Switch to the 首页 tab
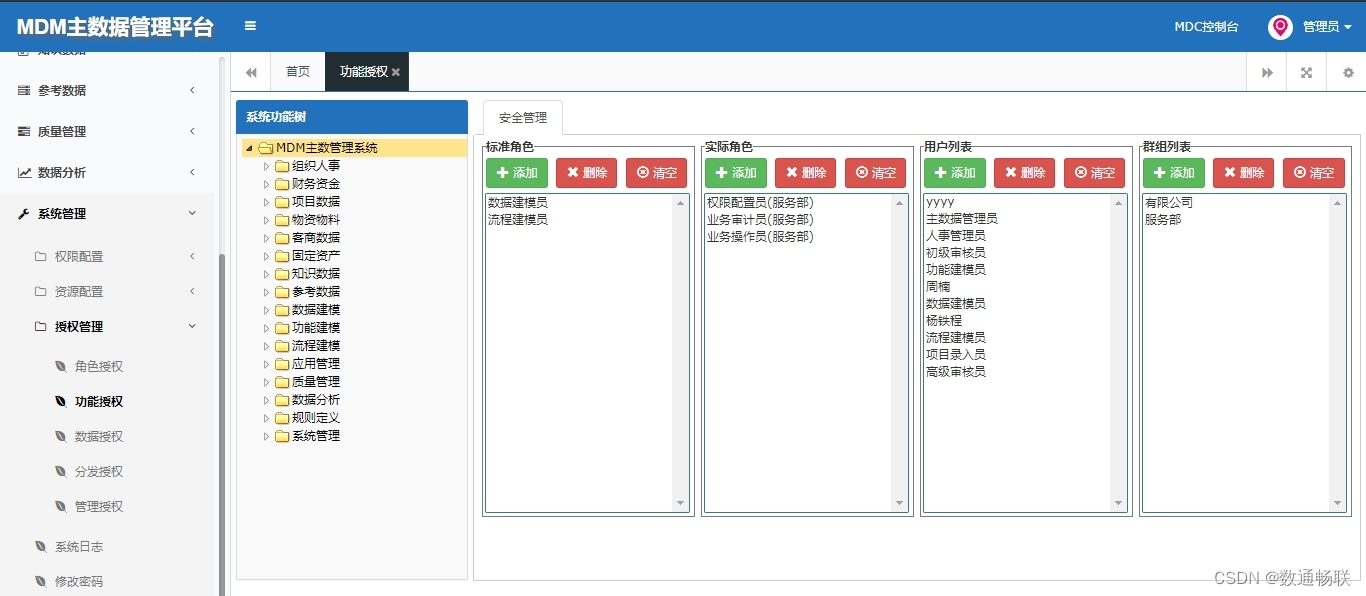 (298, 72)
